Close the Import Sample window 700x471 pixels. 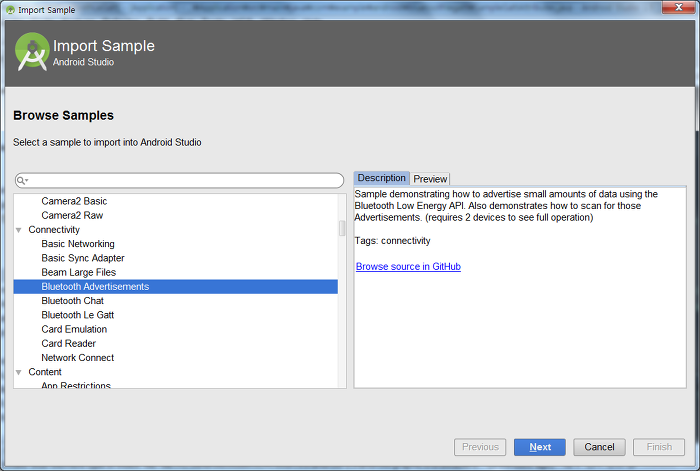(x=678, y=7)
